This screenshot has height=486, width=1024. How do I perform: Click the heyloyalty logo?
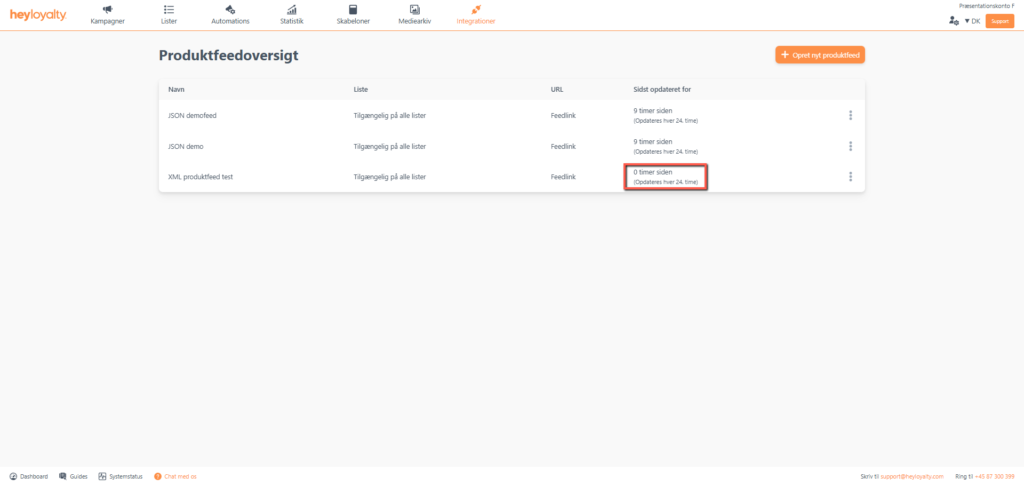coord(38,15)
